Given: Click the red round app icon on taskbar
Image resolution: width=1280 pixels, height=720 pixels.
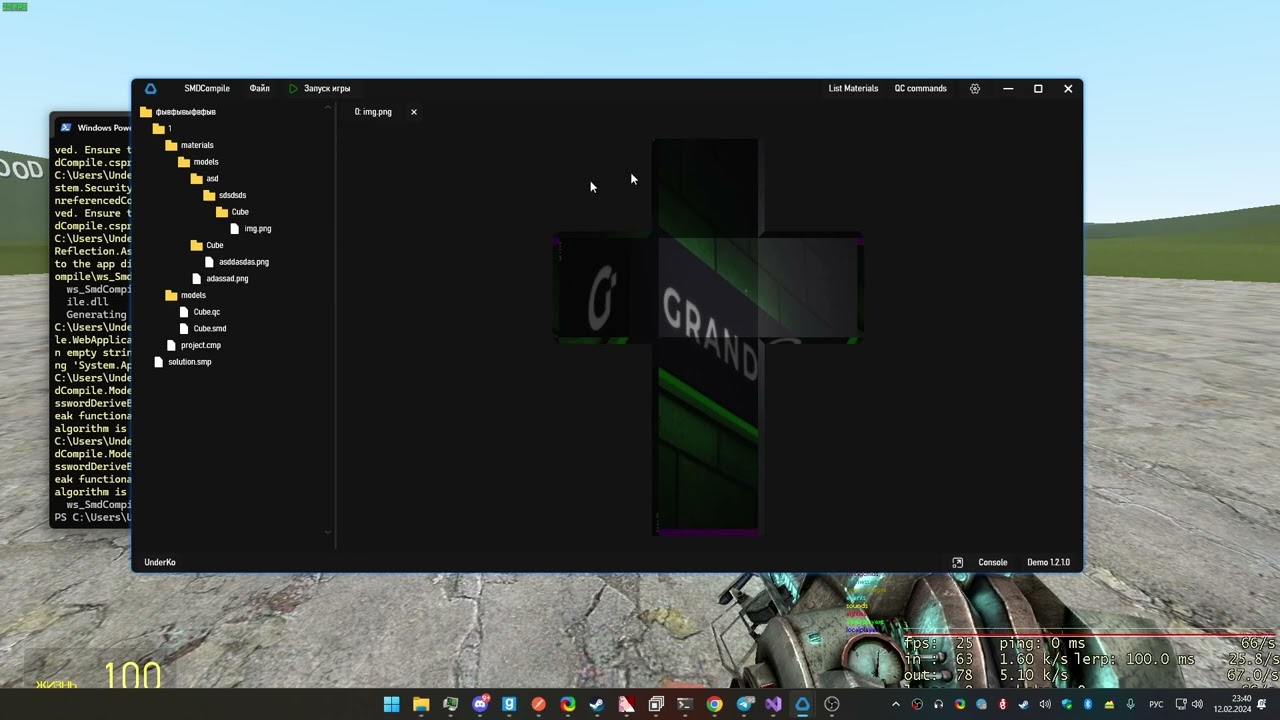Looking at the screenshot, I should [x=538, y=704].
